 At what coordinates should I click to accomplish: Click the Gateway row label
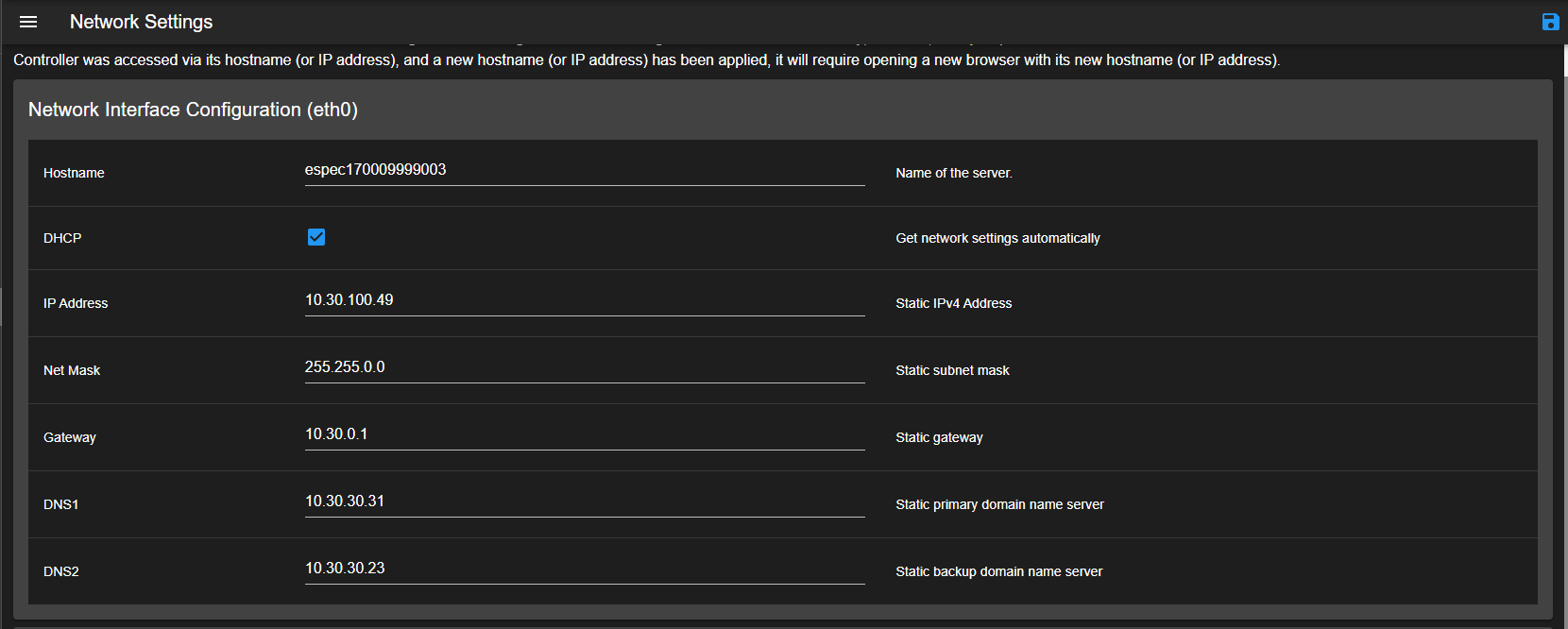point(70,437)
